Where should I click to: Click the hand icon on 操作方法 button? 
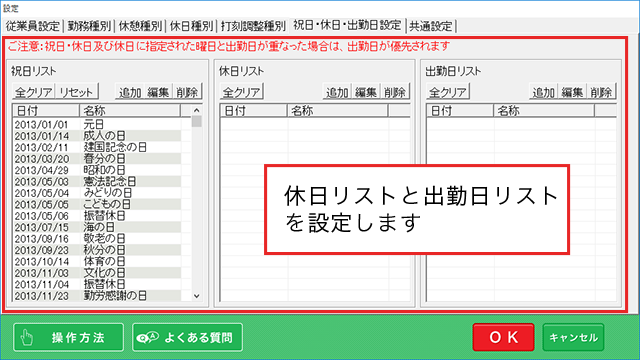click(x=27, y=338)
